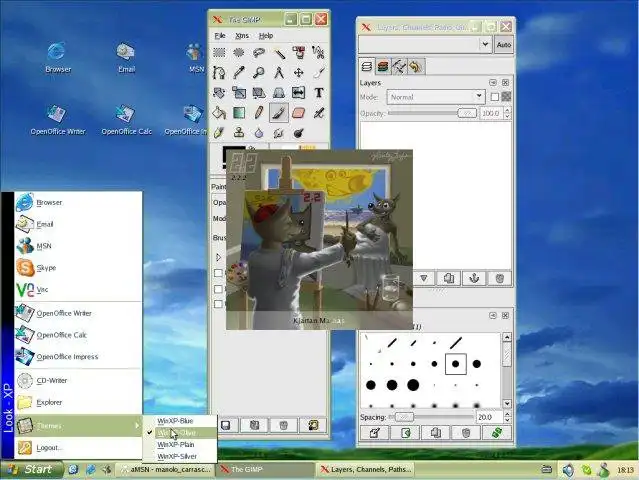
Task: Switch to the Channels tab icon
Action: tap(383, 66)
